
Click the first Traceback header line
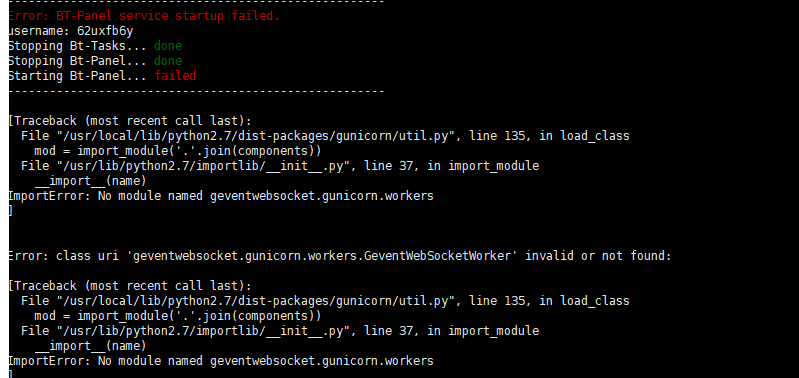(130, 121)
